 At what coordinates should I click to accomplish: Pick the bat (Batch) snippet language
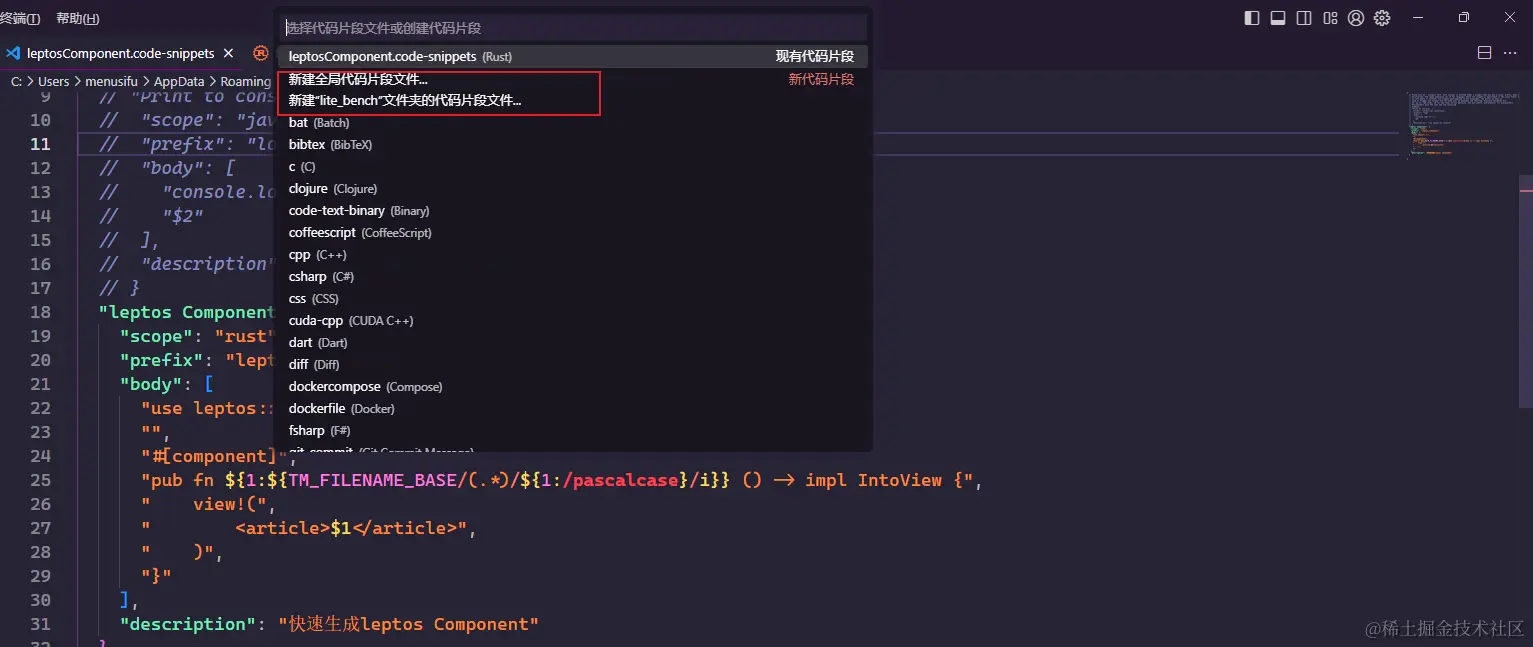(572, 123)
